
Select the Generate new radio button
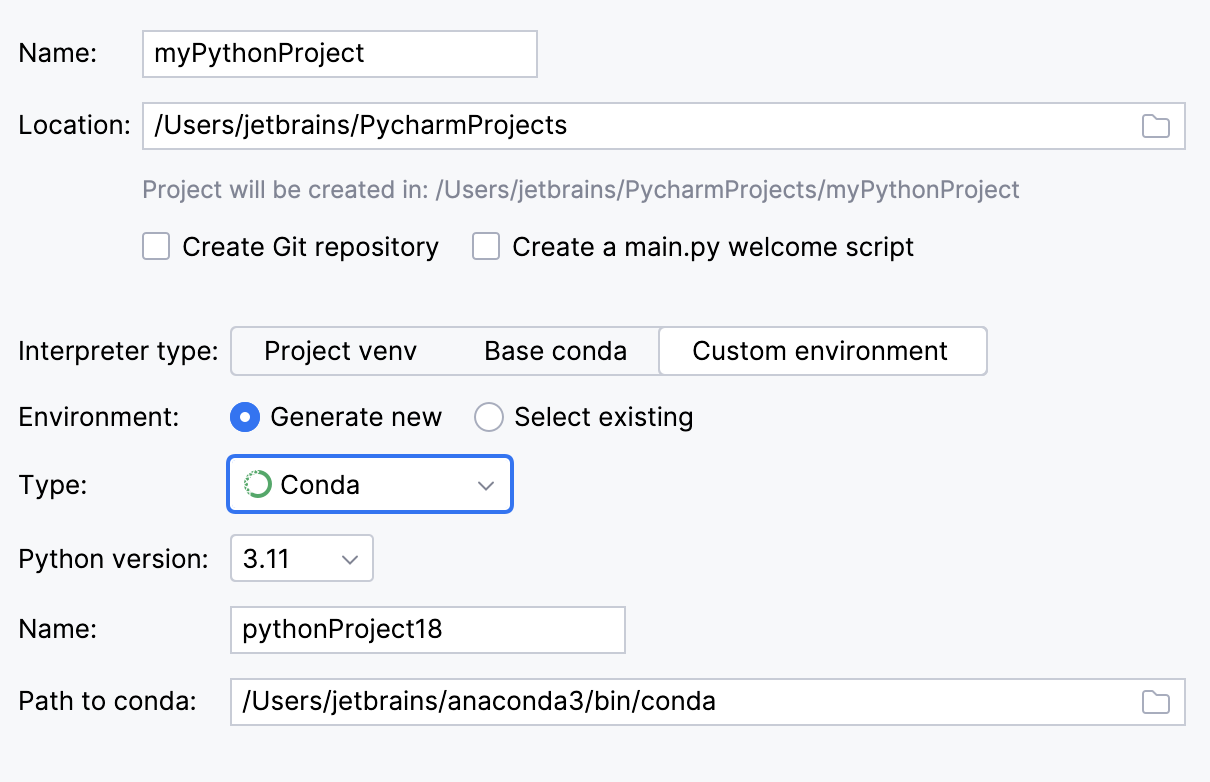click(x=245, y=417)
